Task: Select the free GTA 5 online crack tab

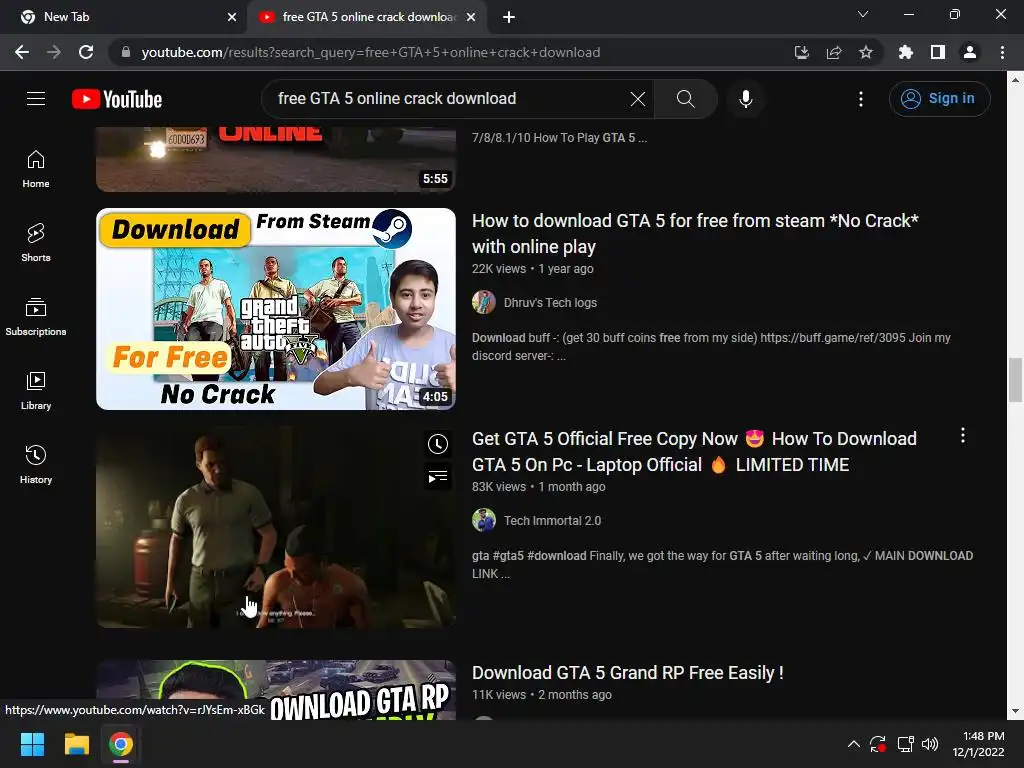Action: [x=365, y=17]
